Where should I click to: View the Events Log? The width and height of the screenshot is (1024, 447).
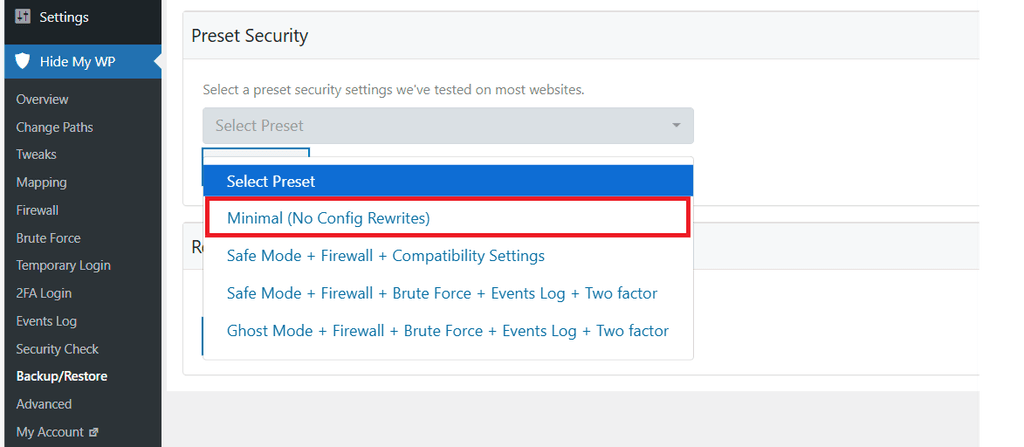[46, 321]
